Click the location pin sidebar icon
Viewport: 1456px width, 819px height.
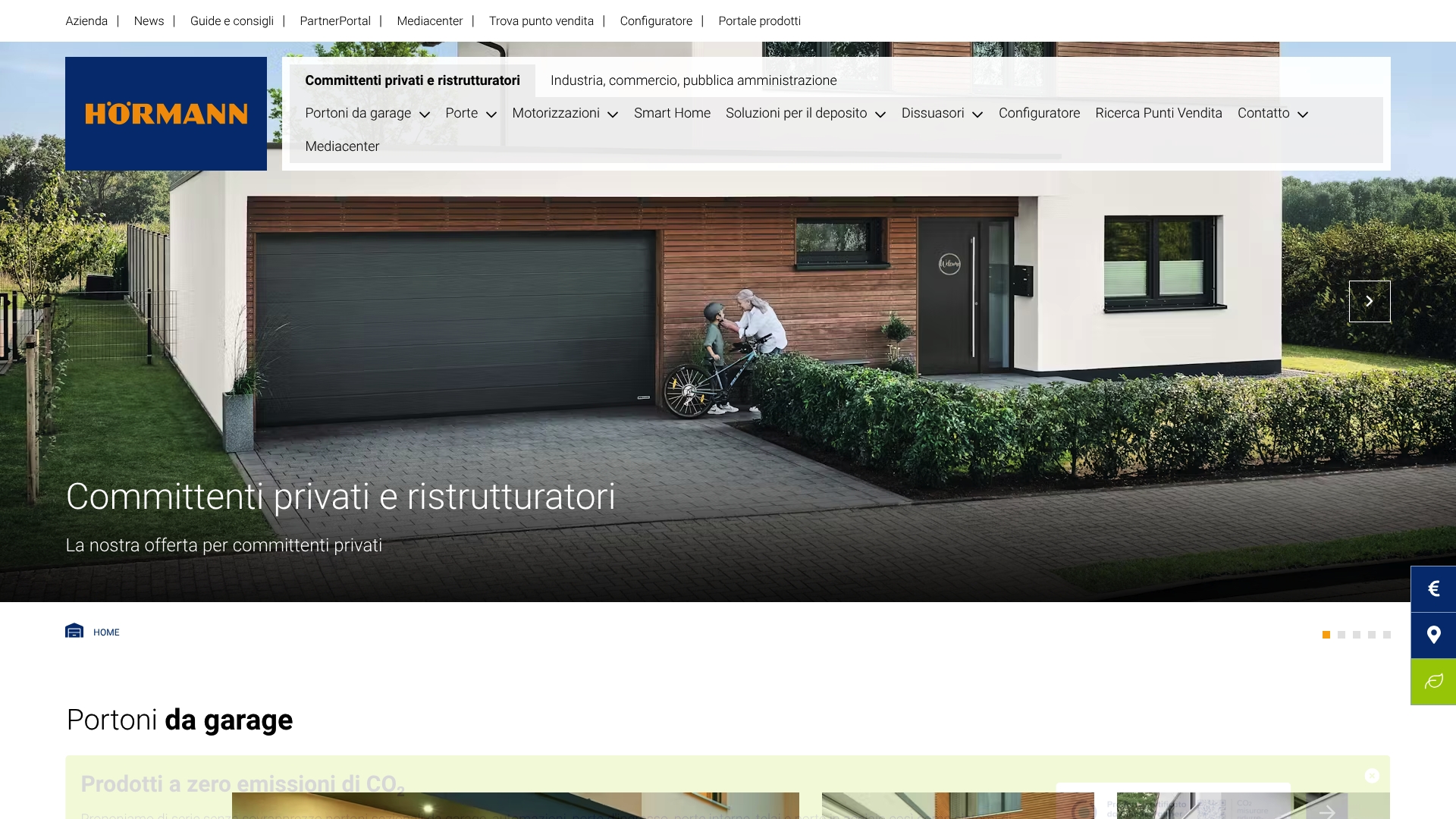1432,635
